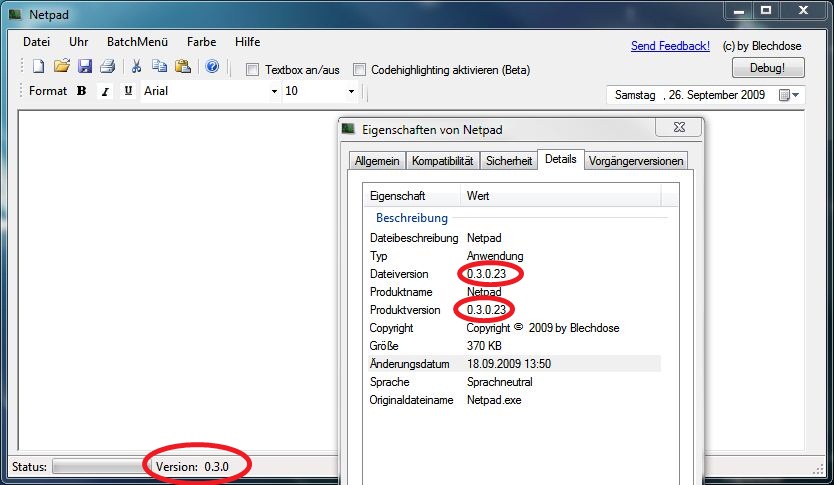Viewport: 834px width, 485px height.
Task: Click September in the date field
Action: 712,95
